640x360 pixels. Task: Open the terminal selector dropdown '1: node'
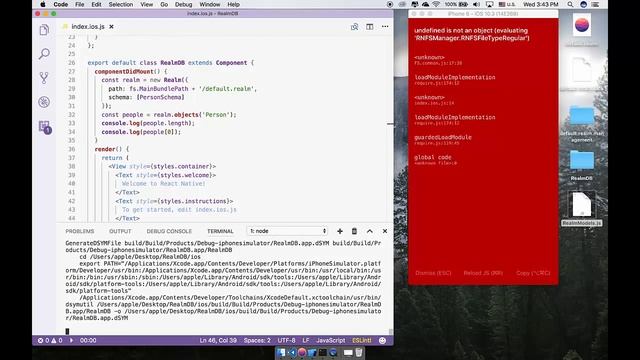click(287, 231)
